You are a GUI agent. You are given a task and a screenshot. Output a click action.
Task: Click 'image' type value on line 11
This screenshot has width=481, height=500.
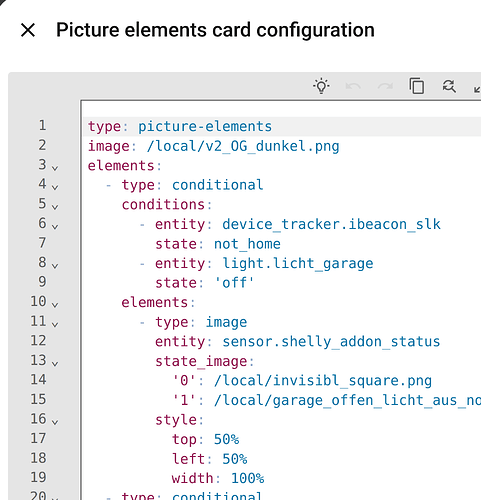point(226,322)
